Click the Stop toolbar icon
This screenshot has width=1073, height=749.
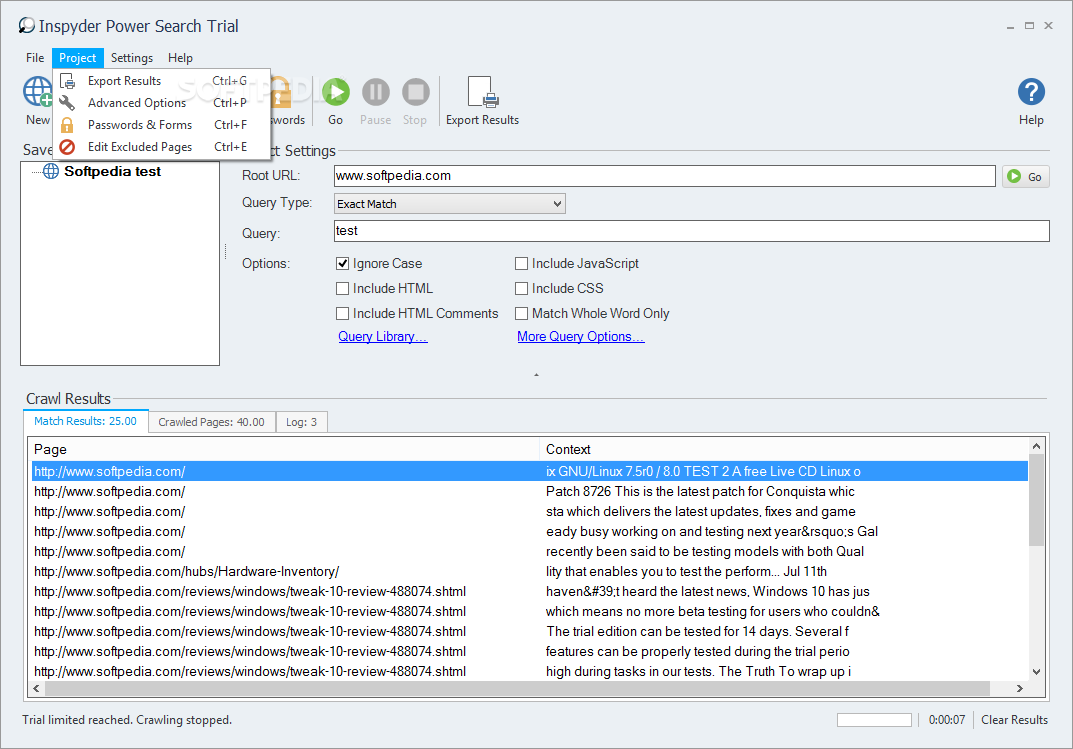coord(415,92)
